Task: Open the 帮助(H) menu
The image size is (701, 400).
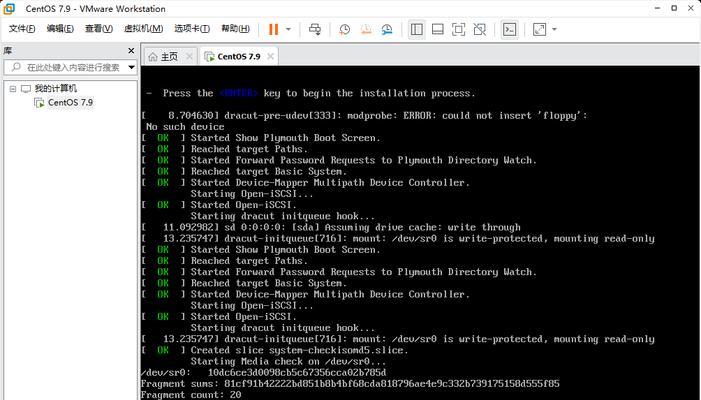Action: click(x=235, y=29)
